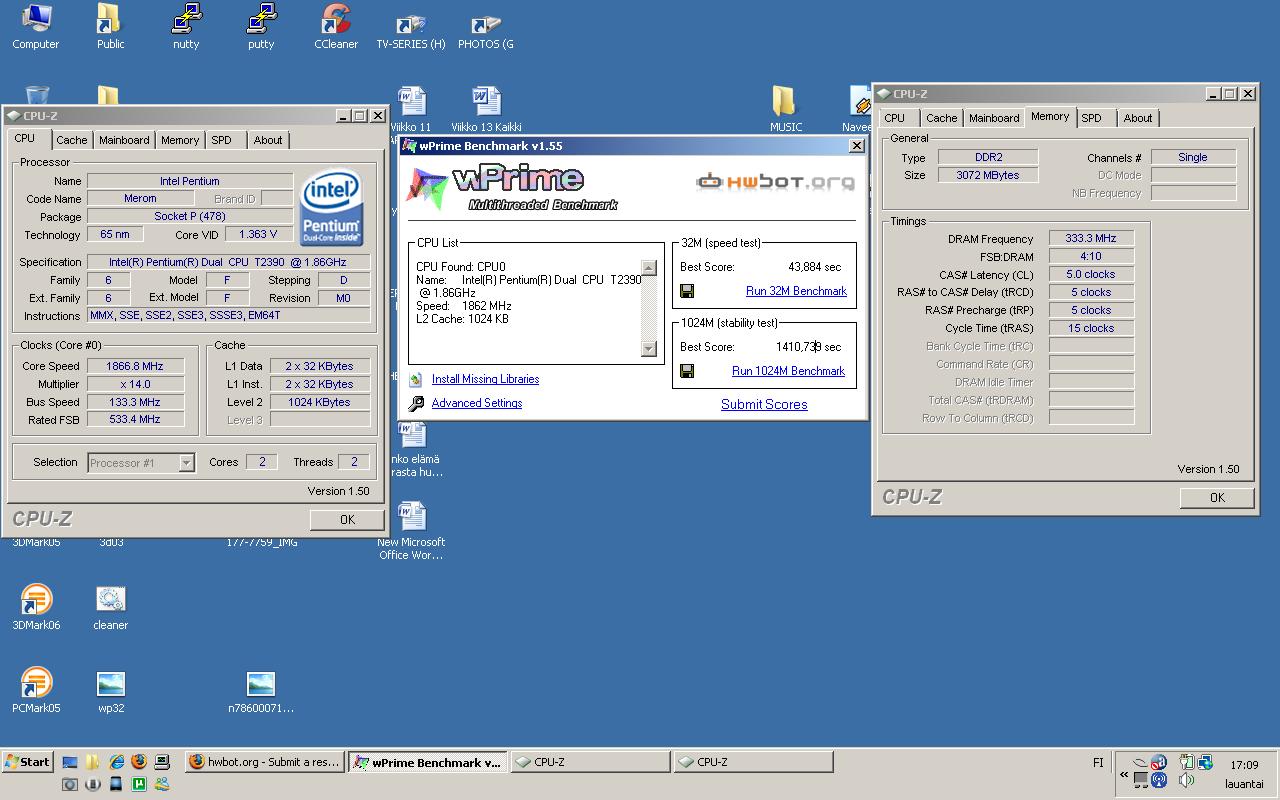The width and height of the screenshot is (1280, 800).
Task: Expand hidden tray icons with chevron
Action: click(x=1124, y=775)
